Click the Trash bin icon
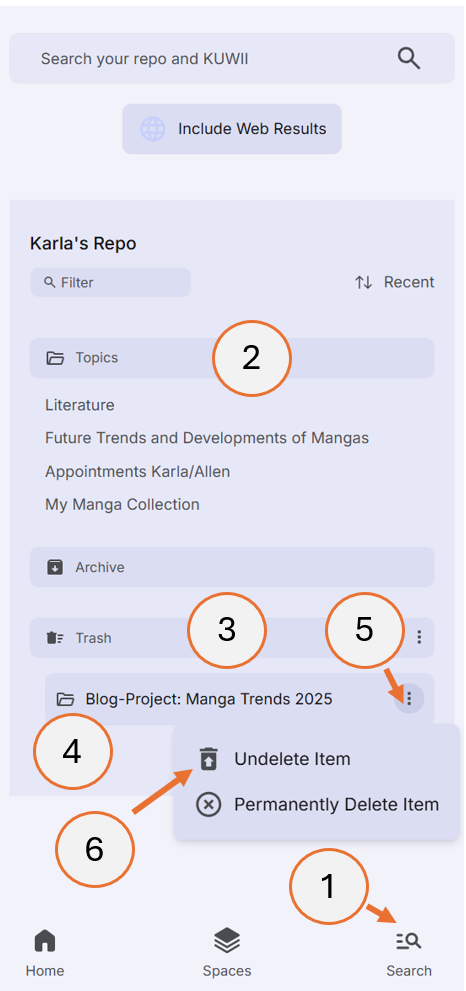 pyautogui.click(x=56, y=638)
